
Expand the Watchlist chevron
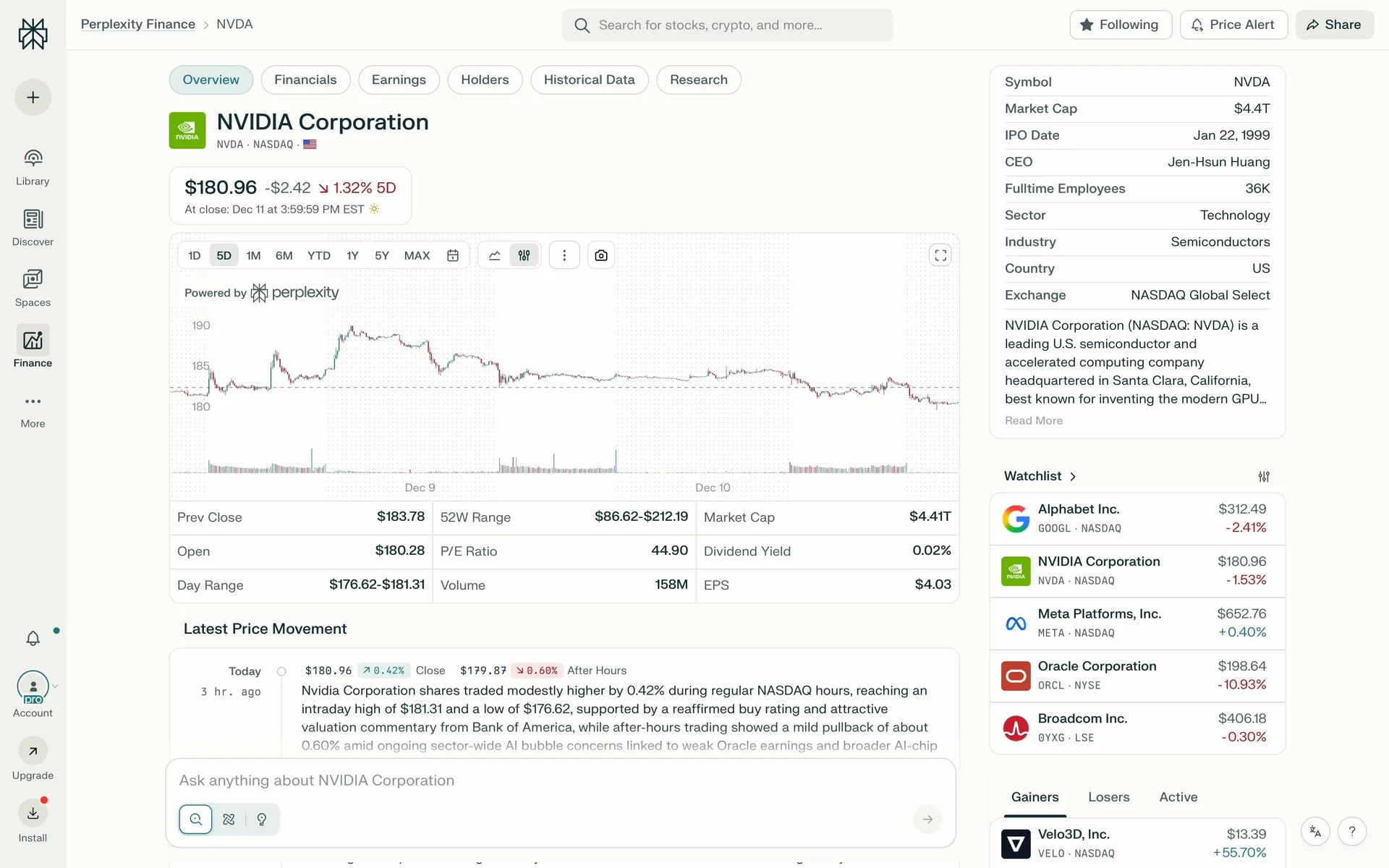1073,477
